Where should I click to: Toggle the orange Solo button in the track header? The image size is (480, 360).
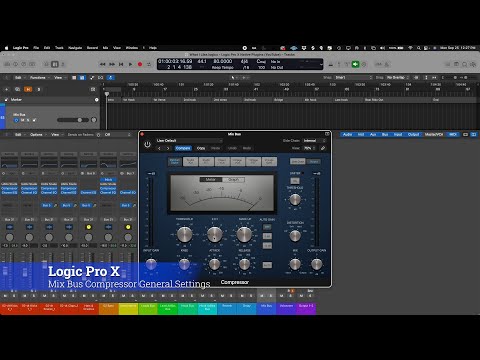coord(28,89)
